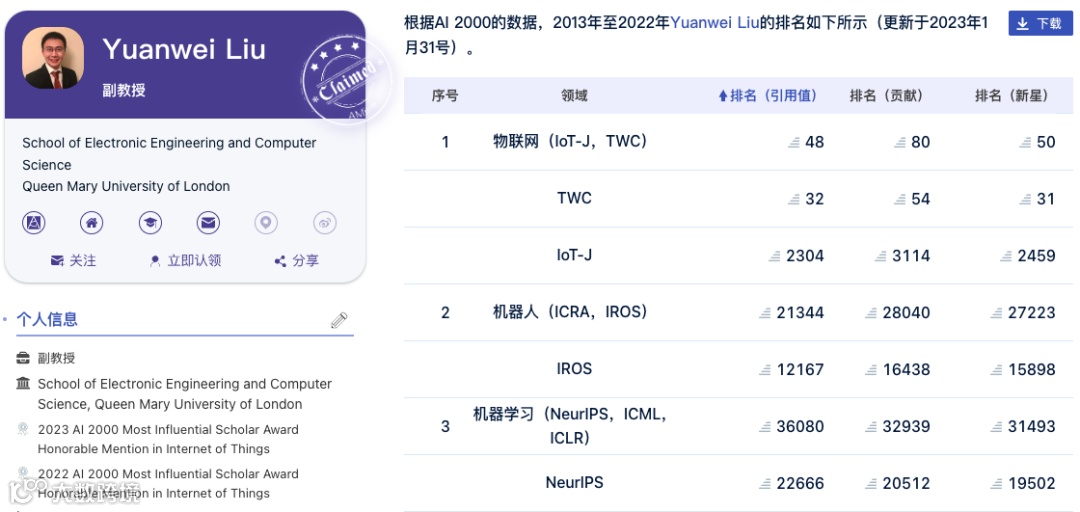Click the greyed-out location pin icon
Image resolution: width=1080 pixels, height=512 pixels.
click(266, 223)
